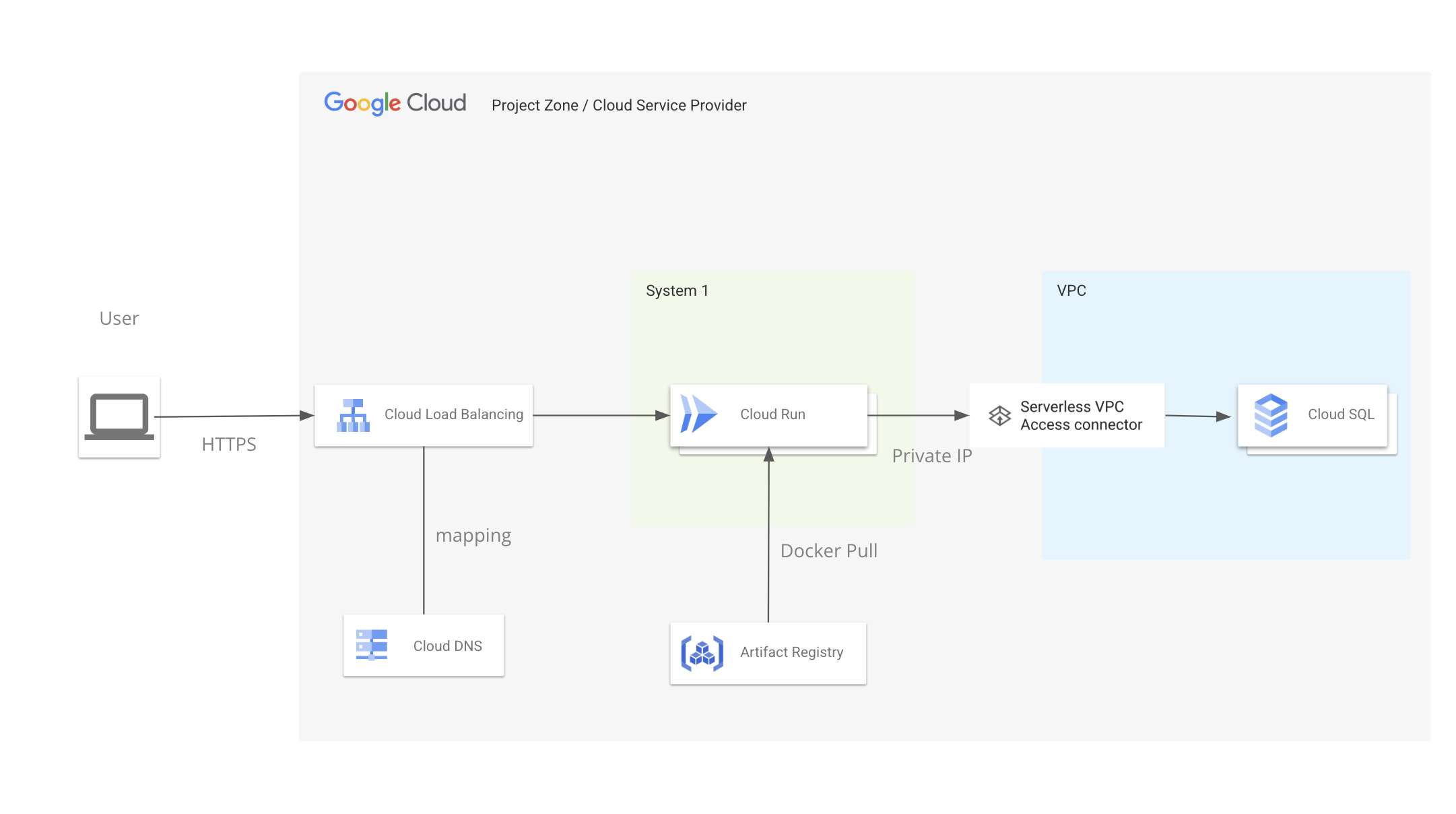Image resolution: width=1456 pixels, height=814 pixels.
Task: Select the Serverless VPC Access connector icon
Action: [999, 416]
